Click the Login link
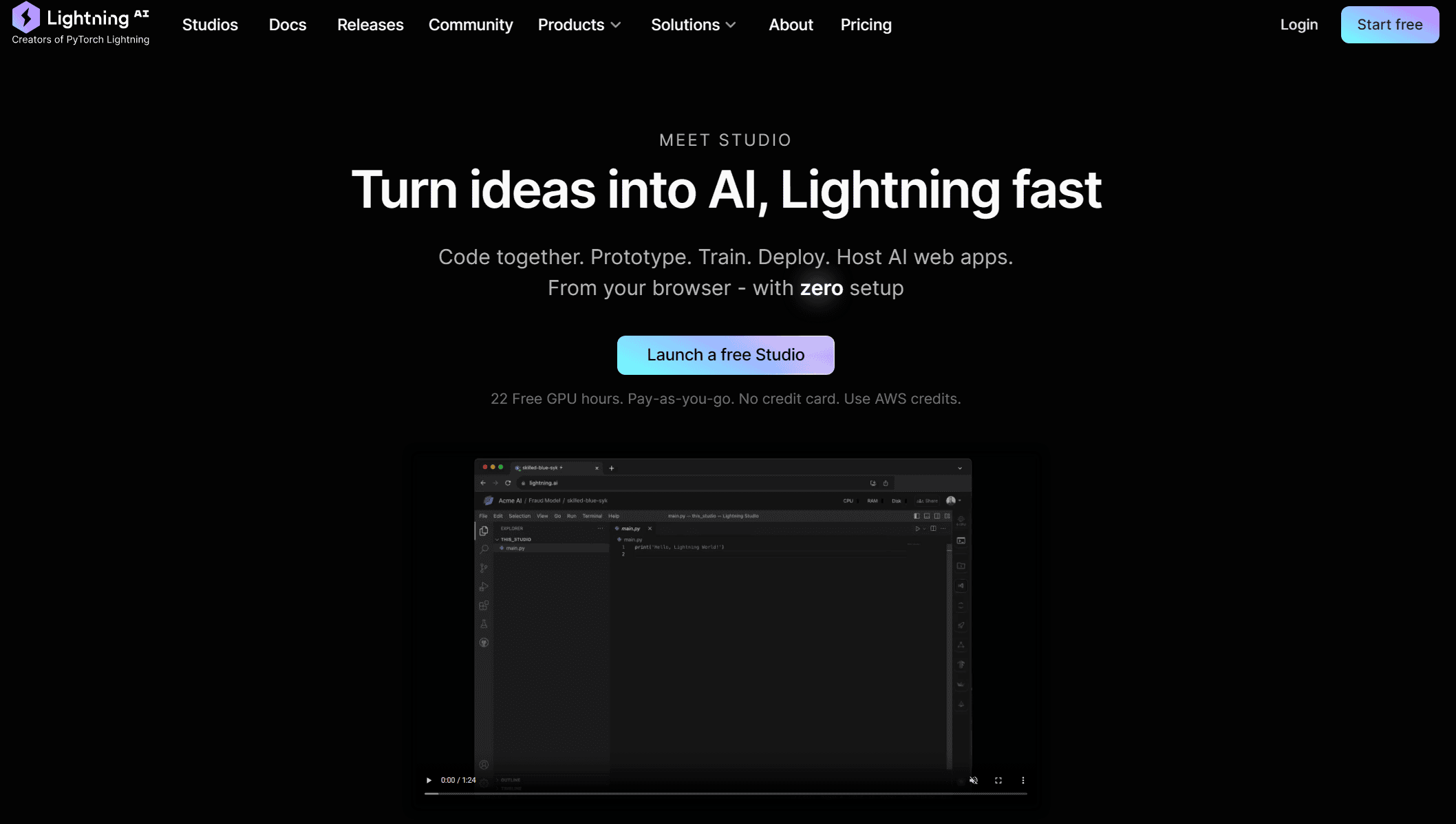 1299,25
